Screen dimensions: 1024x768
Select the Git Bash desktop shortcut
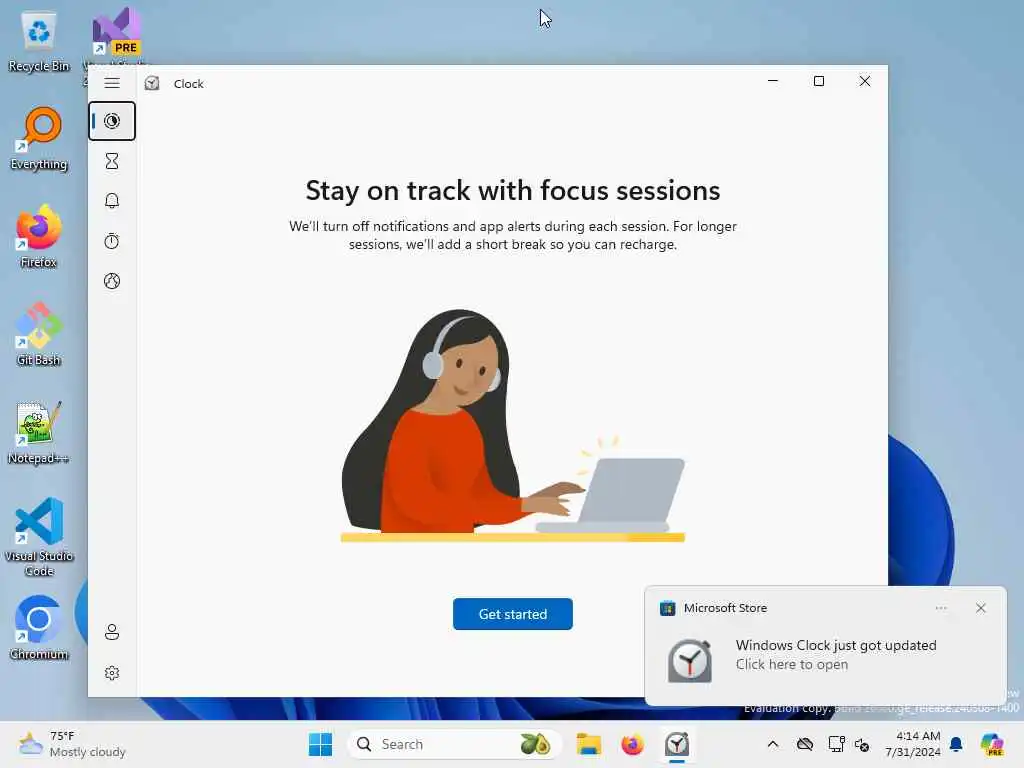39,334
